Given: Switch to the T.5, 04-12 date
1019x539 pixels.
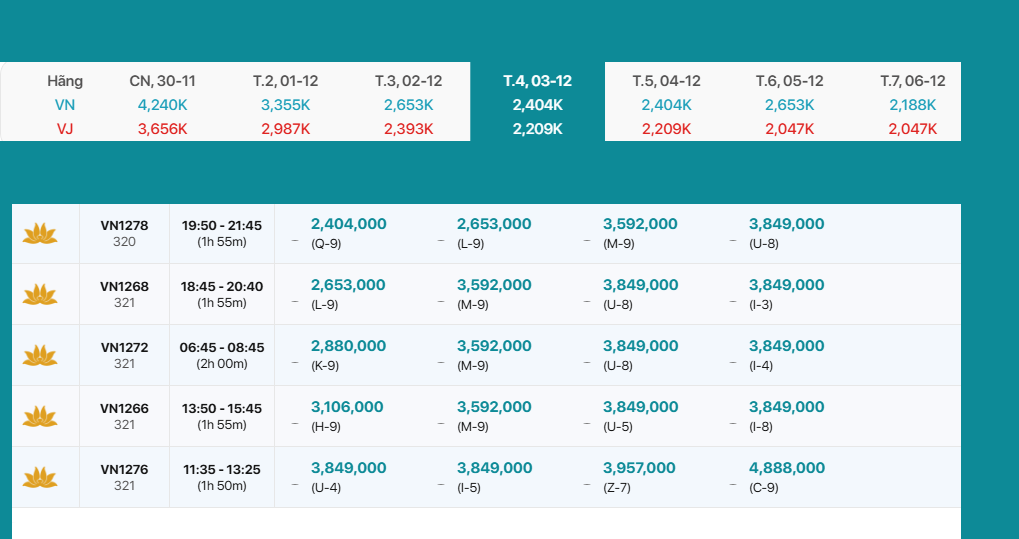Looking at the screenshot, I should [666, 81].
